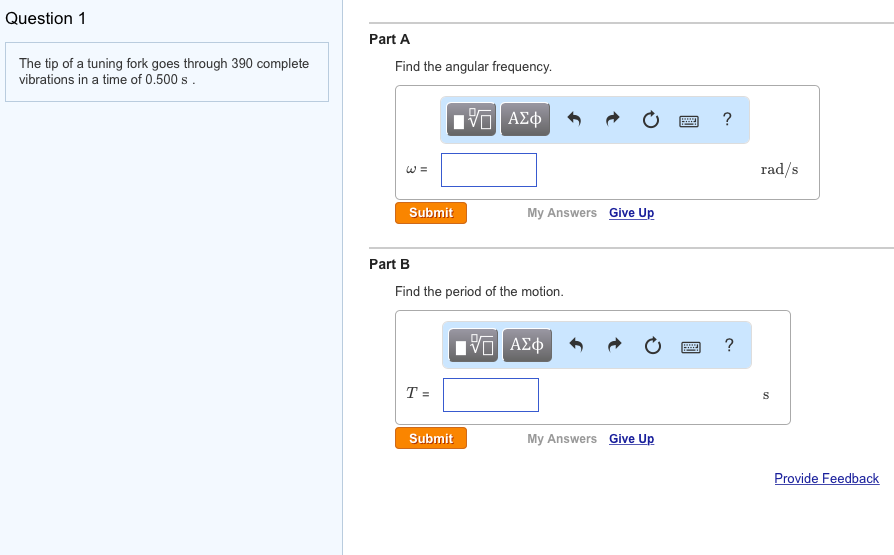
Task: Click undo arrow in Part B toolbar
Action: coord(576,346)
